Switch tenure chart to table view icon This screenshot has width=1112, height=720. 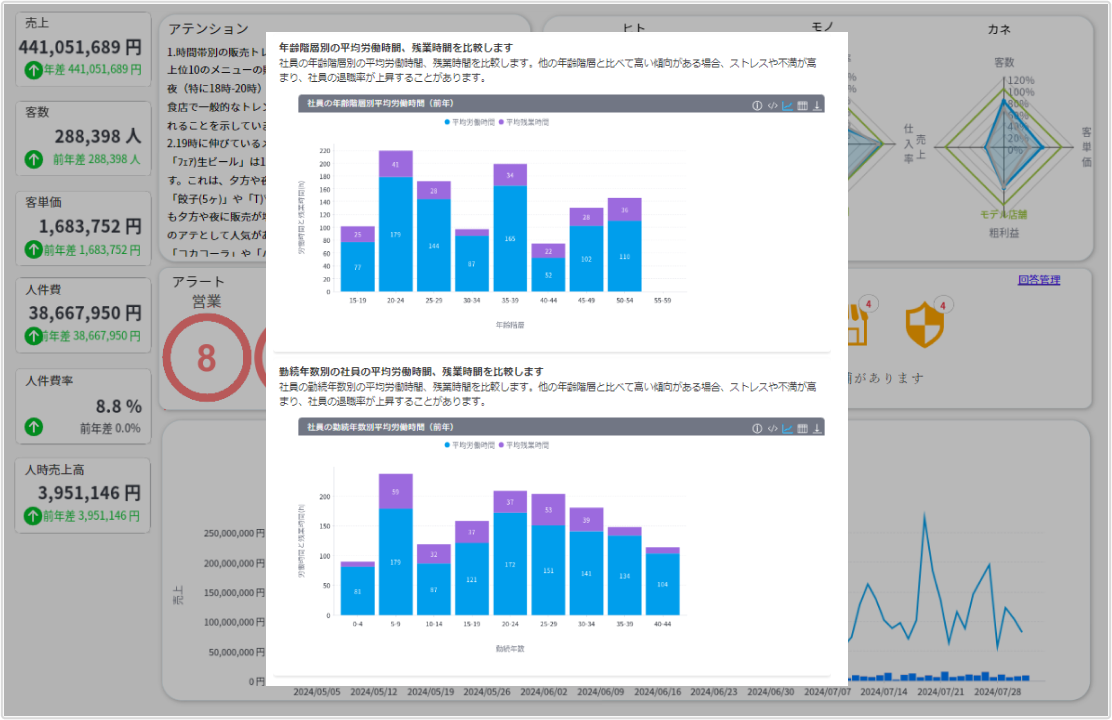802,428
